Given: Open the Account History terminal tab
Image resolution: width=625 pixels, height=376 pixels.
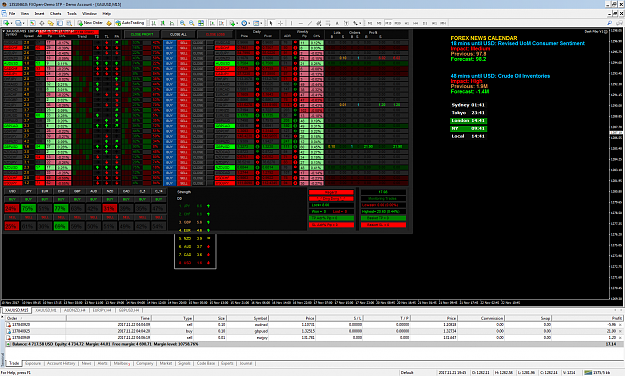Looking at the screenshot, I should 61,364.
